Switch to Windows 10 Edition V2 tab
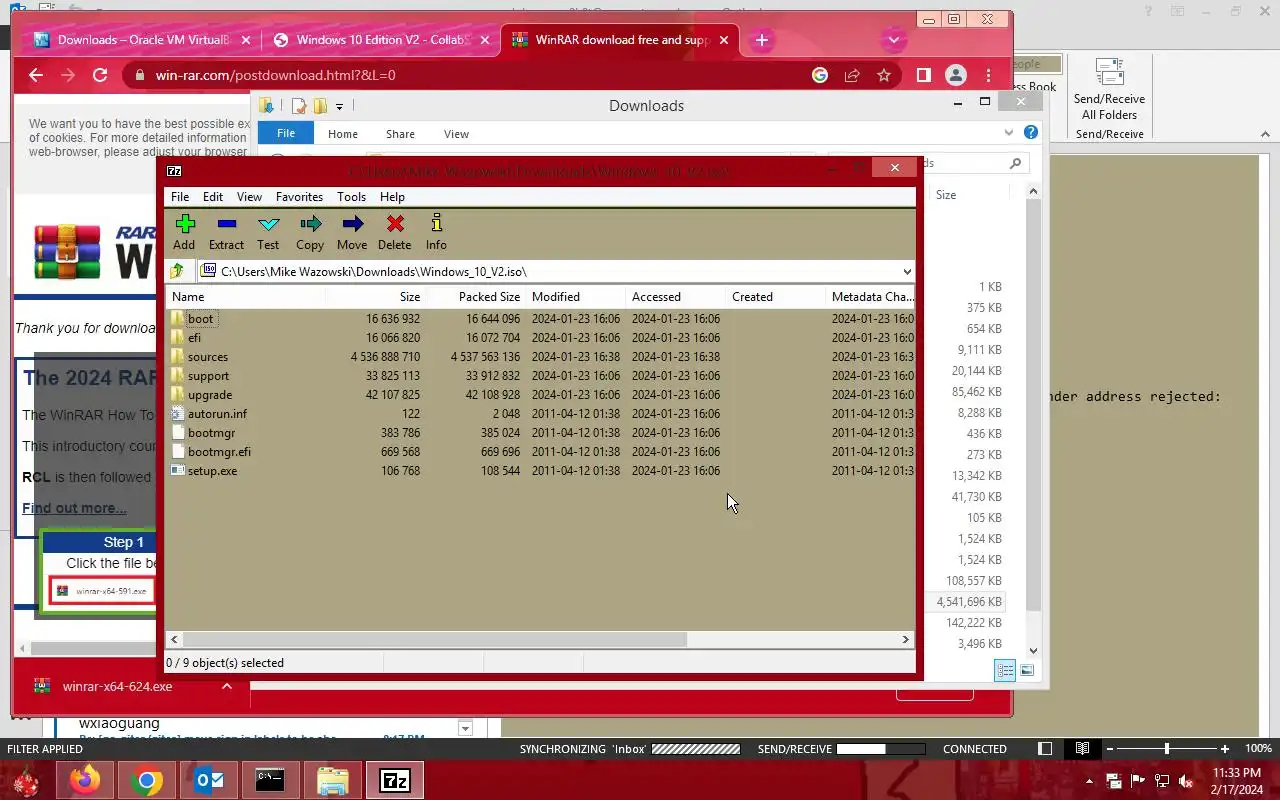This screenshot has width=1280, height=800. point(382,40)
